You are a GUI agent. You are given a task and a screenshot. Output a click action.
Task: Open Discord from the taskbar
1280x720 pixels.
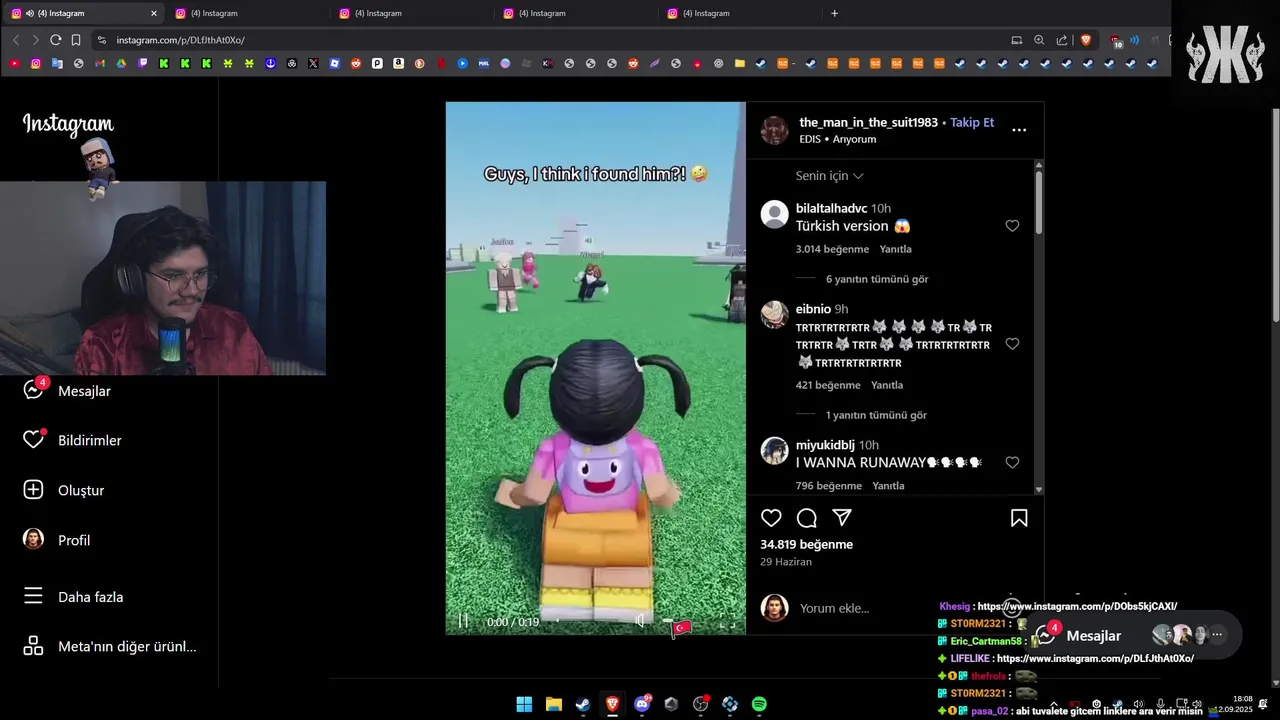click(642, 704)
